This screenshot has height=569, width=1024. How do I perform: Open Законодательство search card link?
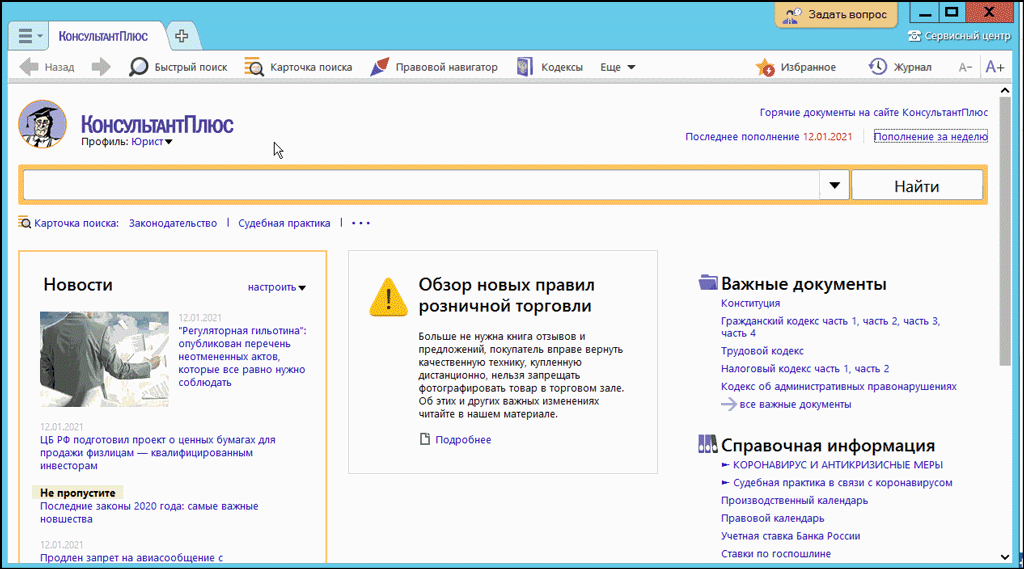click(x=173, y=223)
